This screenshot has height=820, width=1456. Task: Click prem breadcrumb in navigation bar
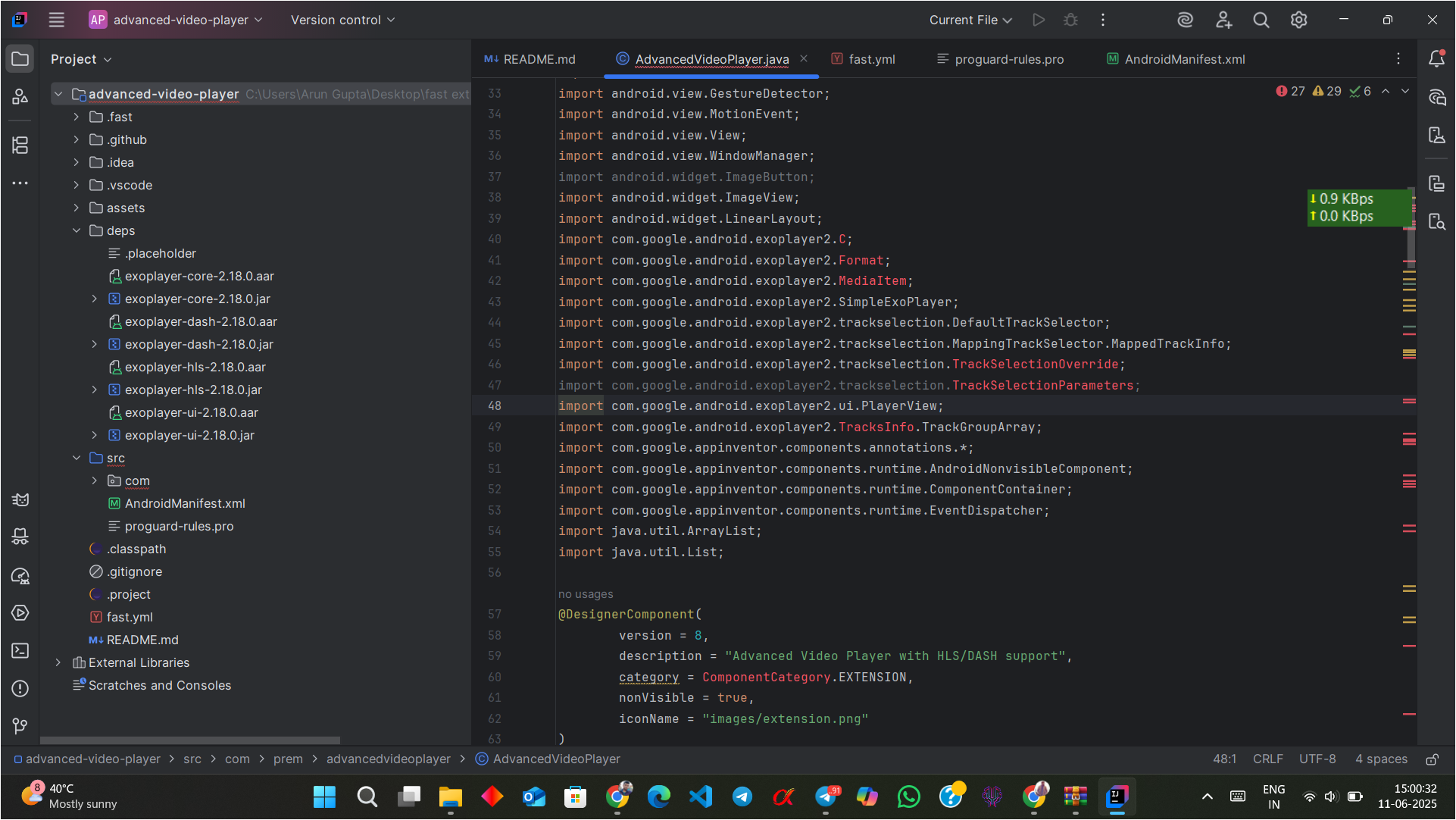tap(288, 759)
